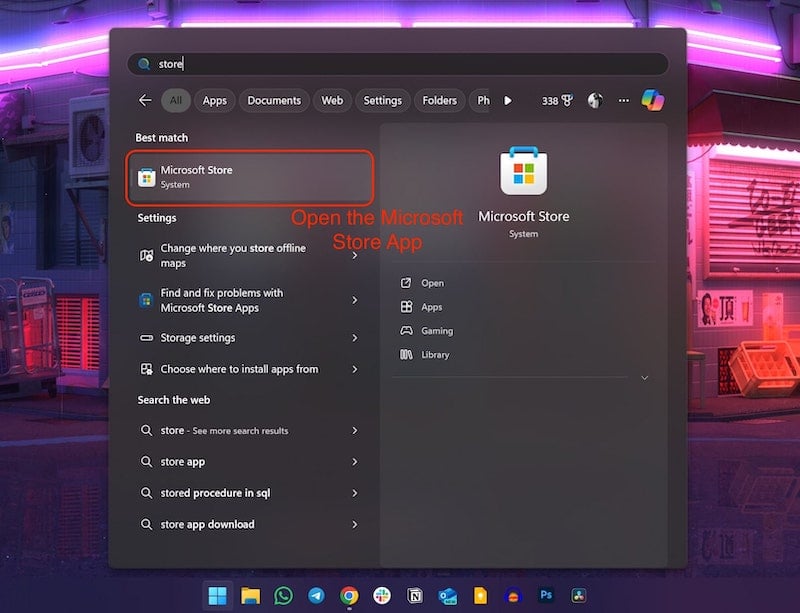
Task: Select the All filter tab
Action: tap(176, 101)
